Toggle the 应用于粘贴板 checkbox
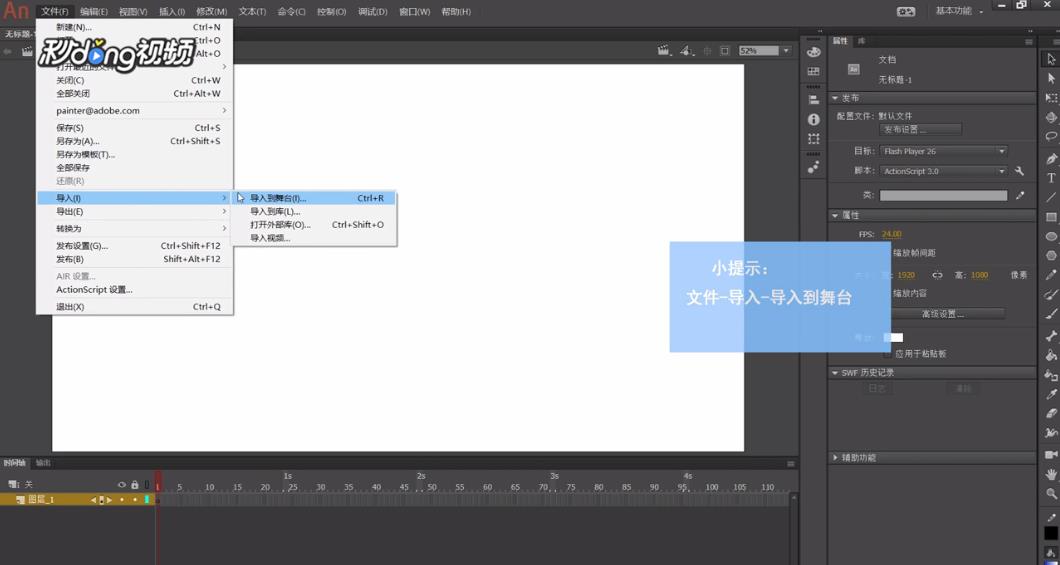Viewport: 1060px width, 565px height. 887,354
